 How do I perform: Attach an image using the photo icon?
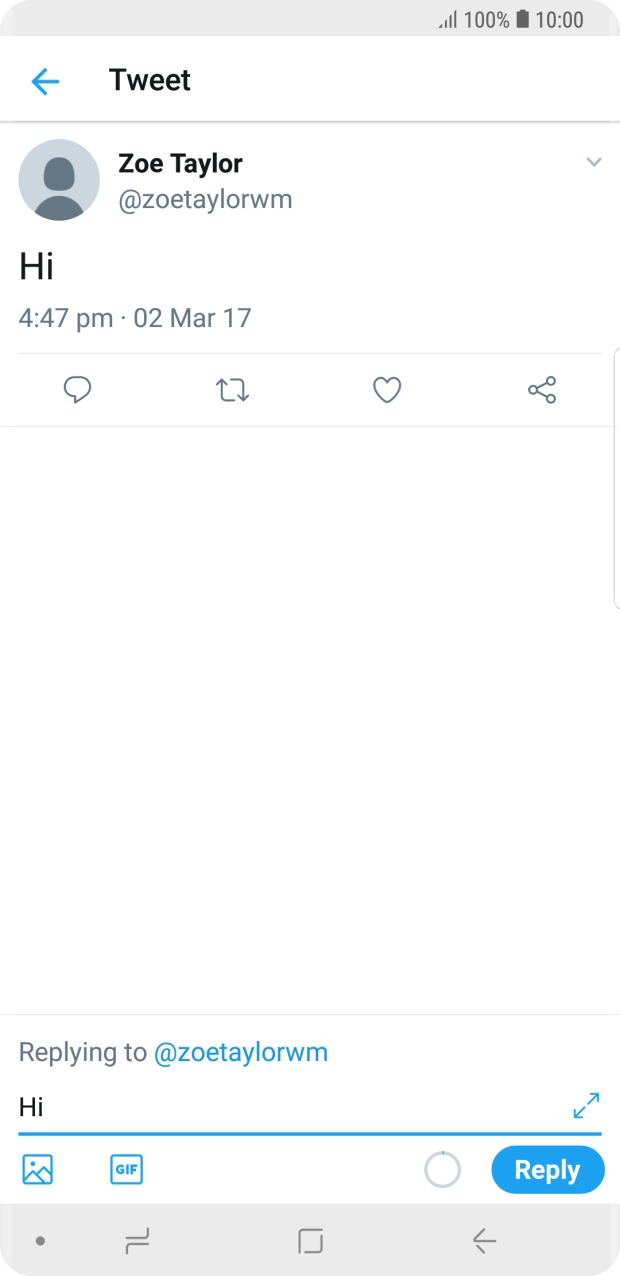coord(36,1169)
